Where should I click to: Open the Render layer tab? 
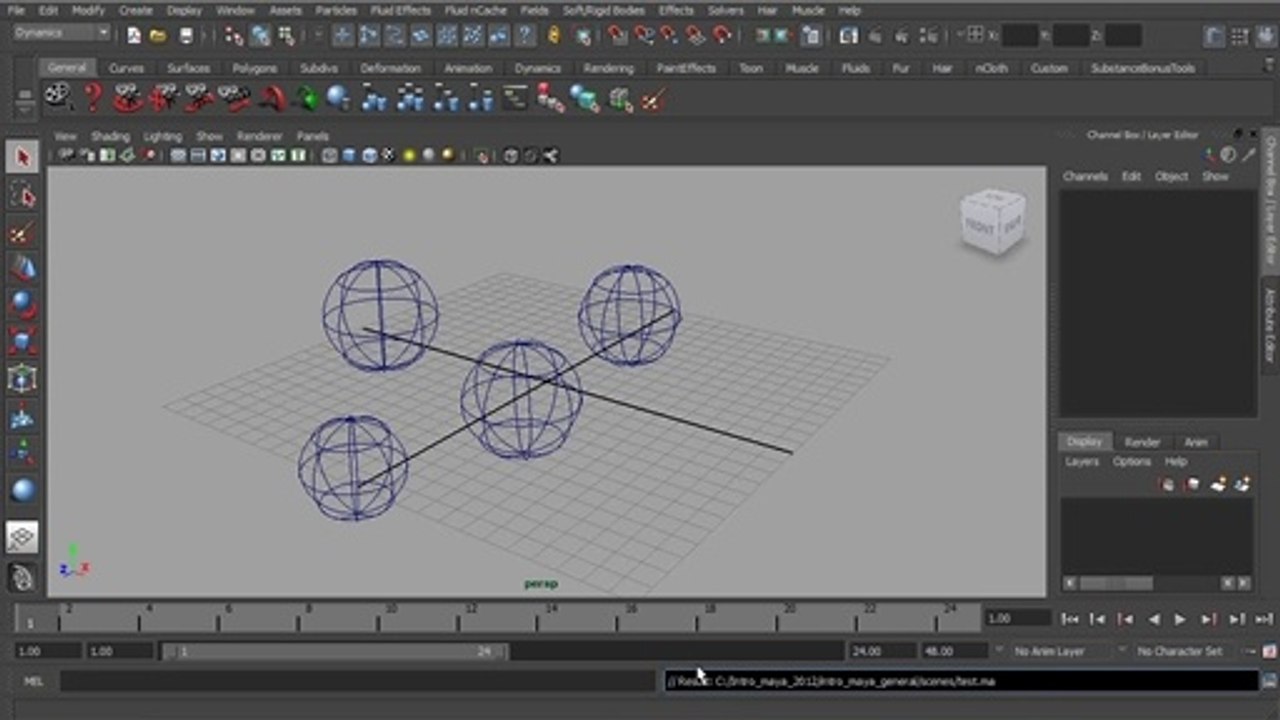1142,442
